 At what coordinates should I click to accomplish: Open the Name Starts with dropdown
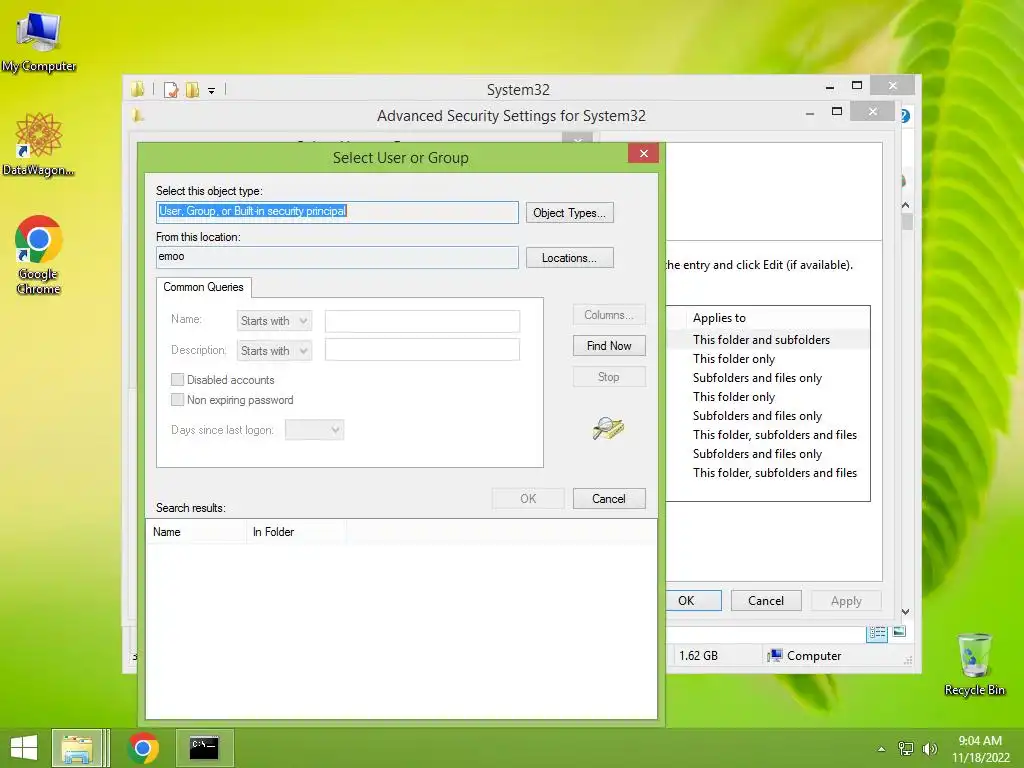274,321
